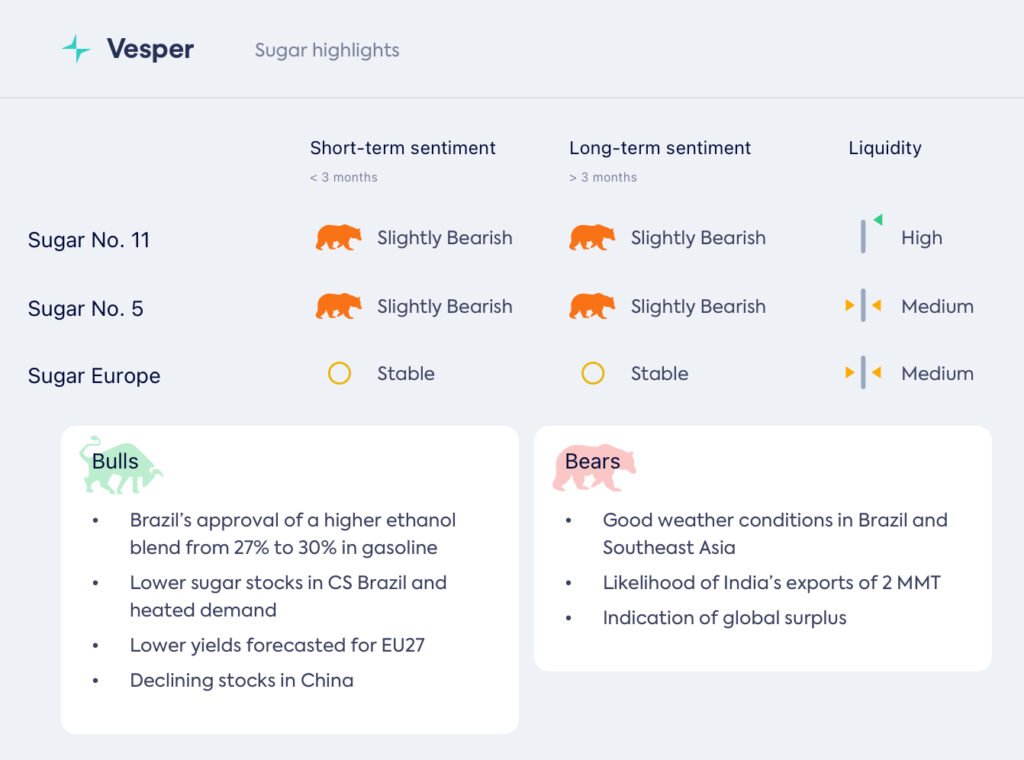Click the Sugar No. 5 Medium liquidity icon
The image size is (1024, 760).
click(x=863, y=306)
